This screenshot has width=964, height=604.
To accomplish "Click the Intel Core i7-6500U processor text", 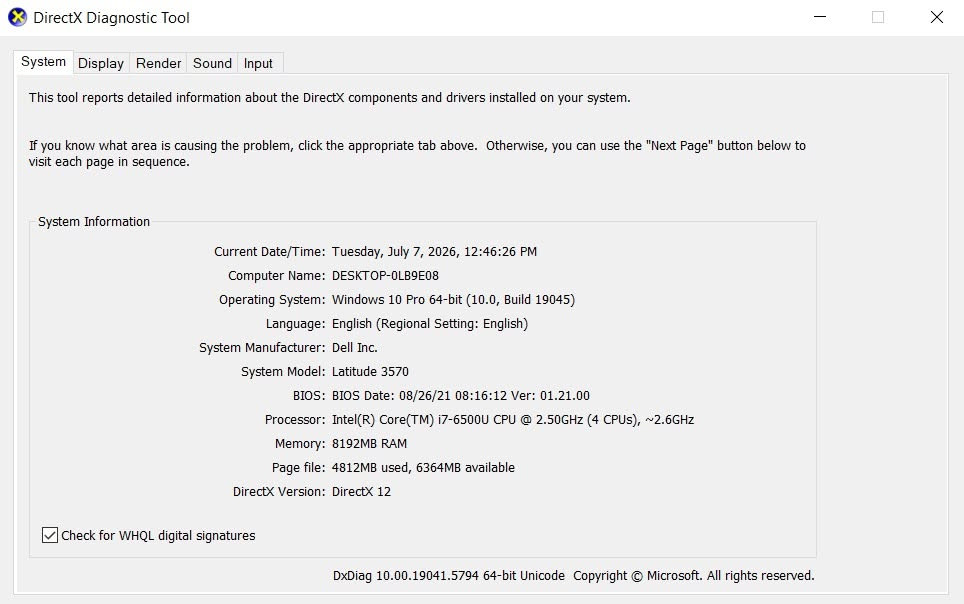I will coord(513,419).
